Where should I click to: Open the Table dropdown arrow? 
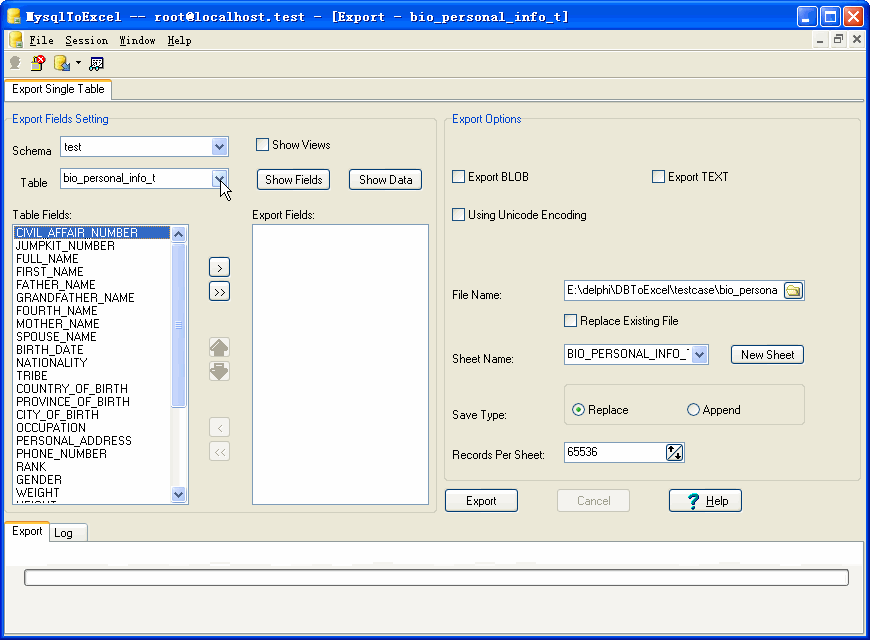click(220, 178)
